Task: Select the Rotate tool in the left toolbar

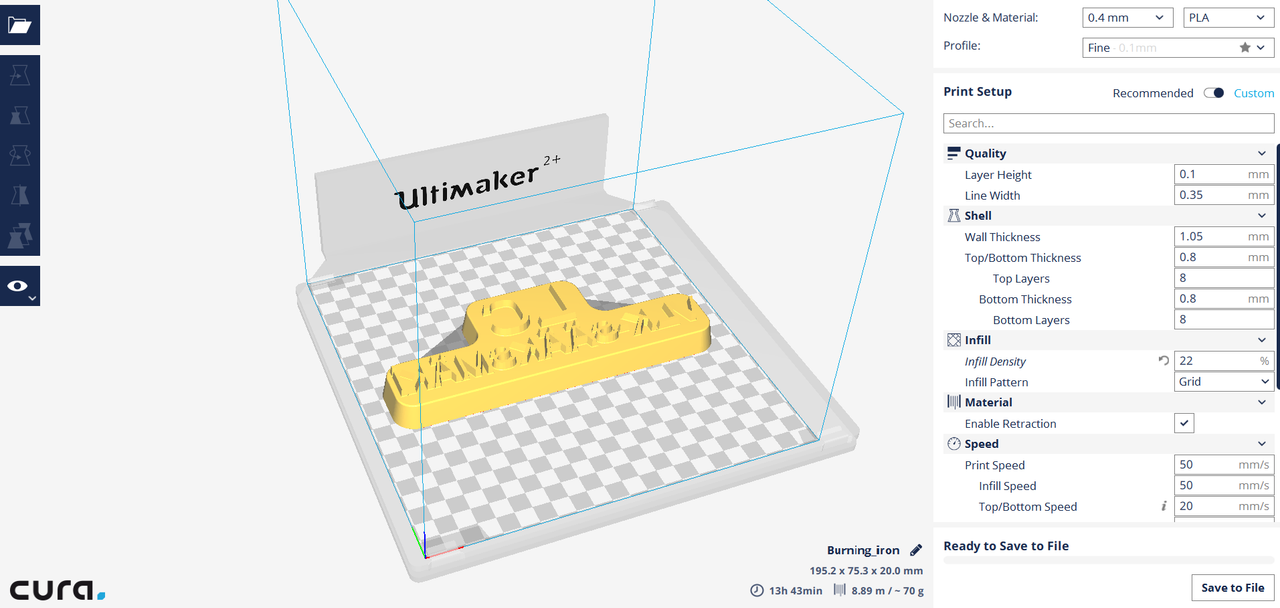Action: tap(20, 156)
